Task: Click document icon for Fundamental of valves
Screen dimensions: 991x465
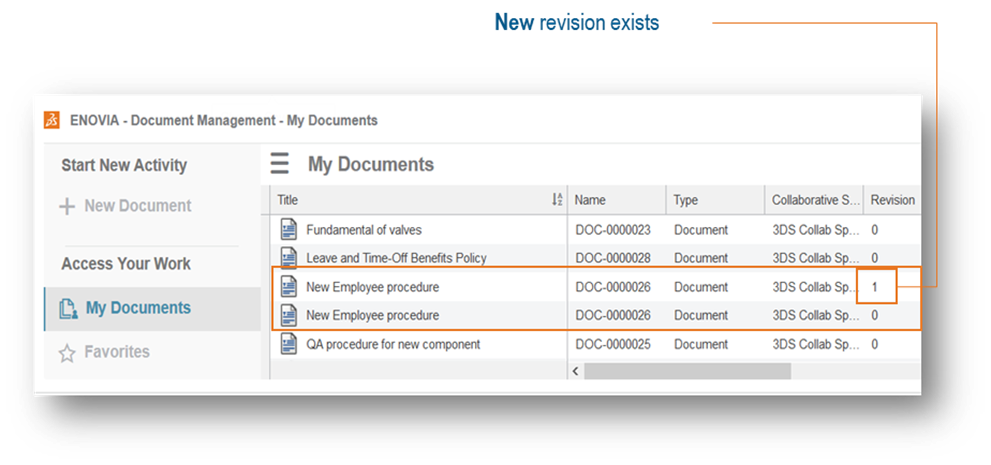Action: pyautogui.click(x=289, y=230)
